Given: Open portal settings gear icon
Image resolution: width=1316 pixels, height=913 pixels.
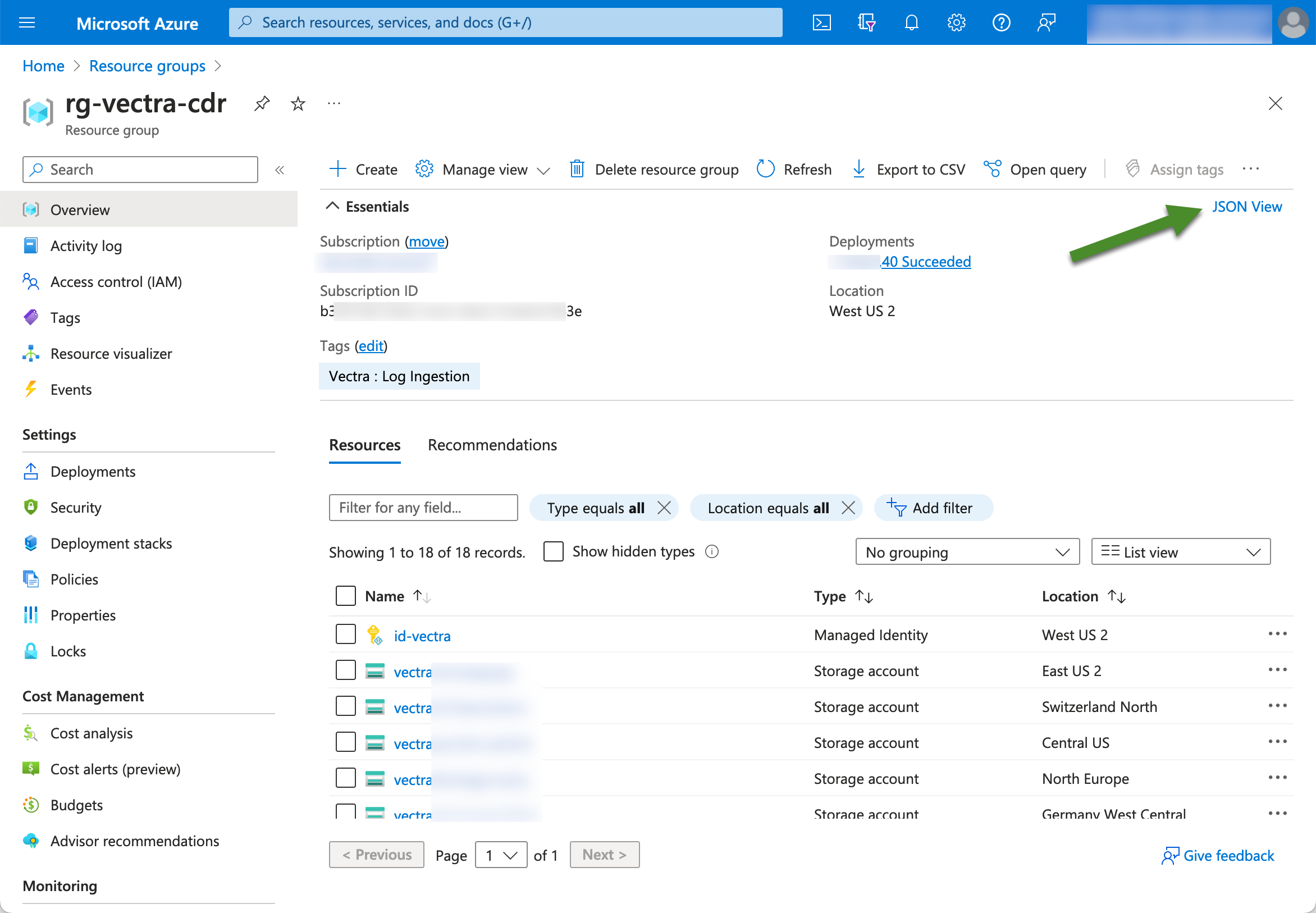Looking at the screenshot, I should click(x=956, y=23).
